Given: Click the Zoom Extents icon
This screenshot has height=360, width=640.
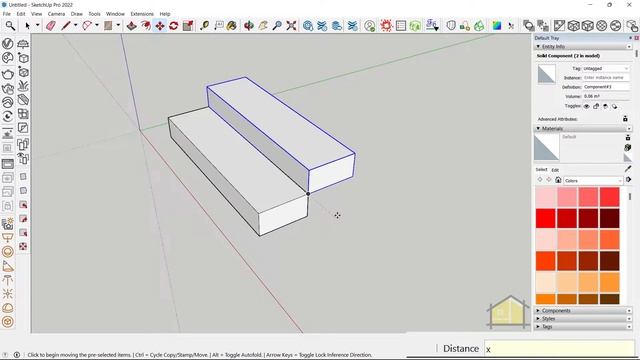Looking at the screenshot, I should pos(291,26).
